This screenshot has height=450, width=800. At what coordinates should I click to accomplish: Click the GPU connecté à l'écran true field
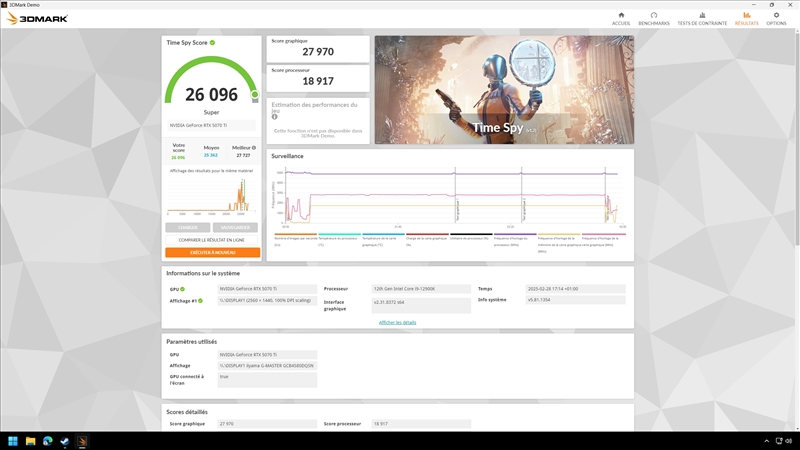pyautogui.click(x=267, y=380)
